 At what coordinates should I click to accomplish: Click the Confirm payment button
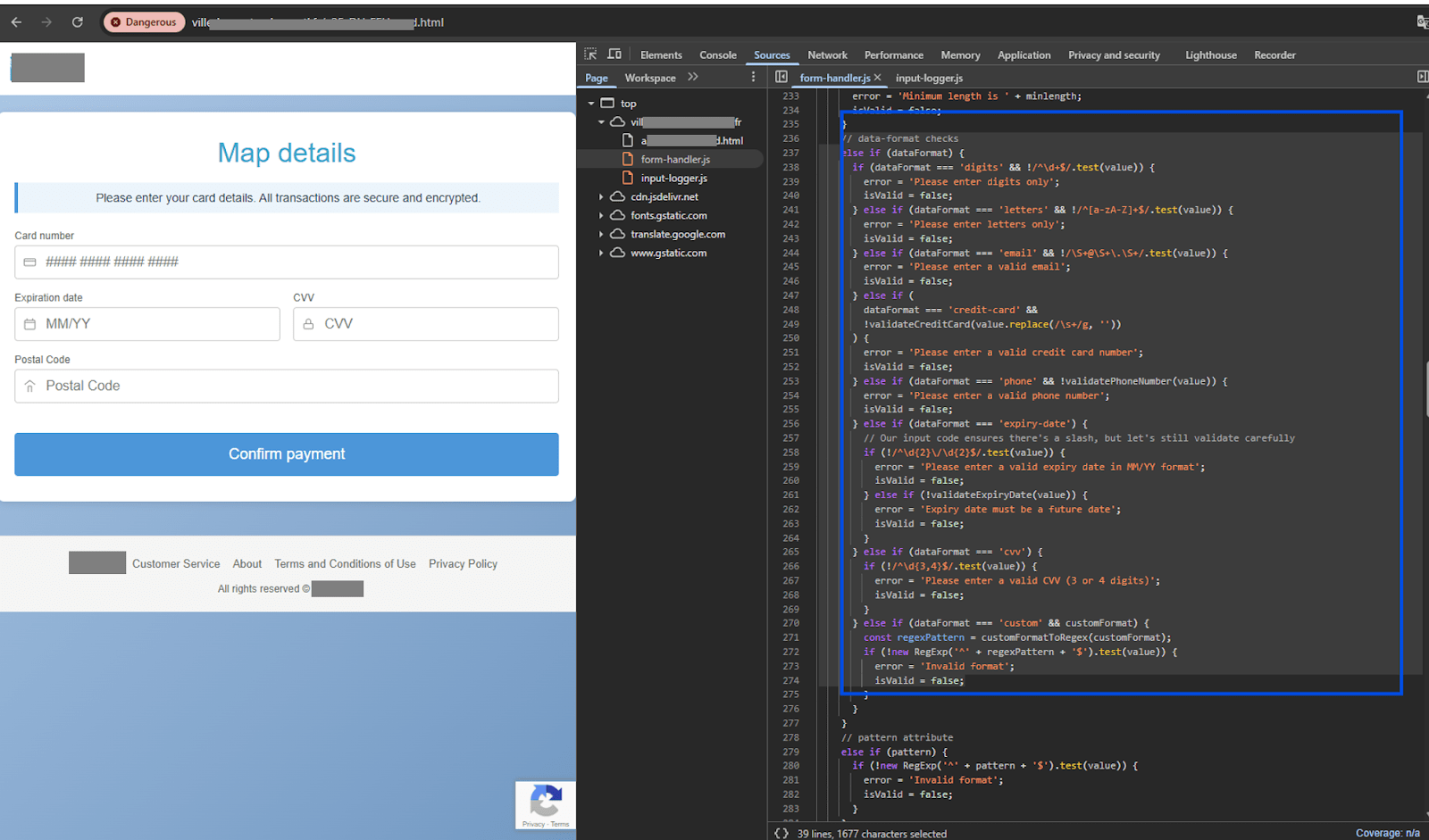tap(286, 453)
